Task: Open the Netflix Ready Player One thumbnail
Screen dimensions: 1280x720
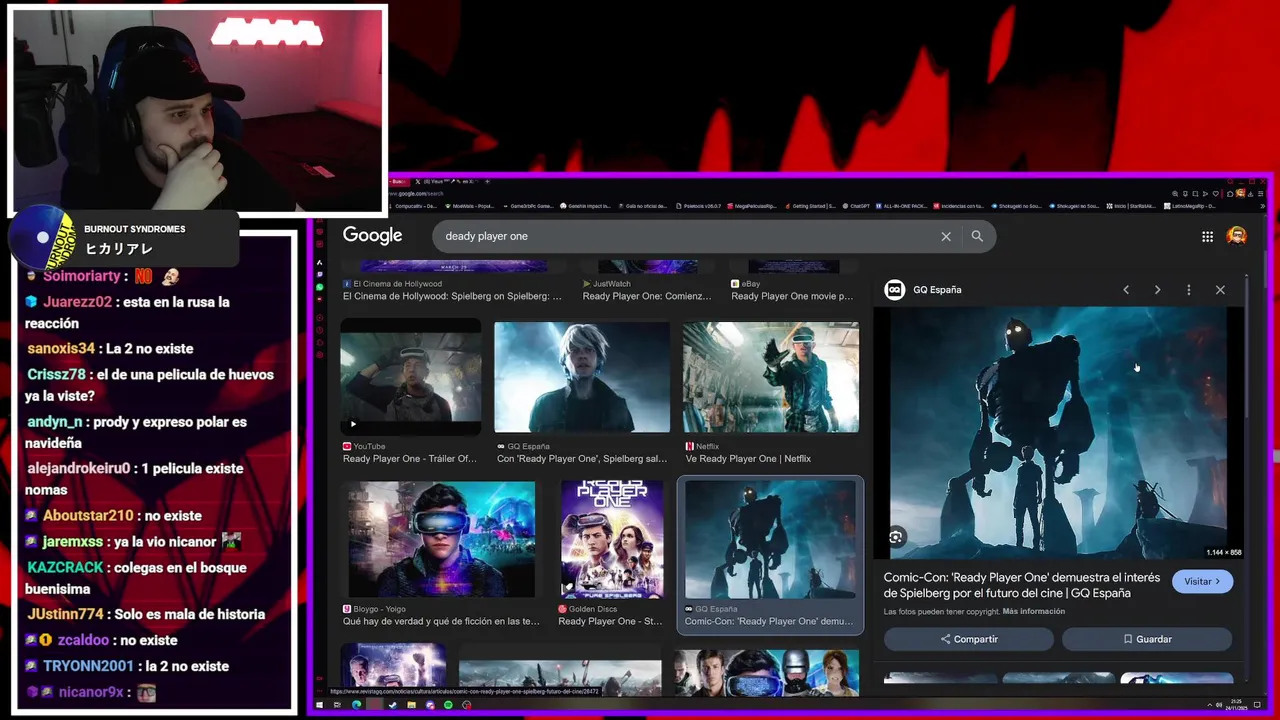Action: pyautogui.click(x=771, y=376)
